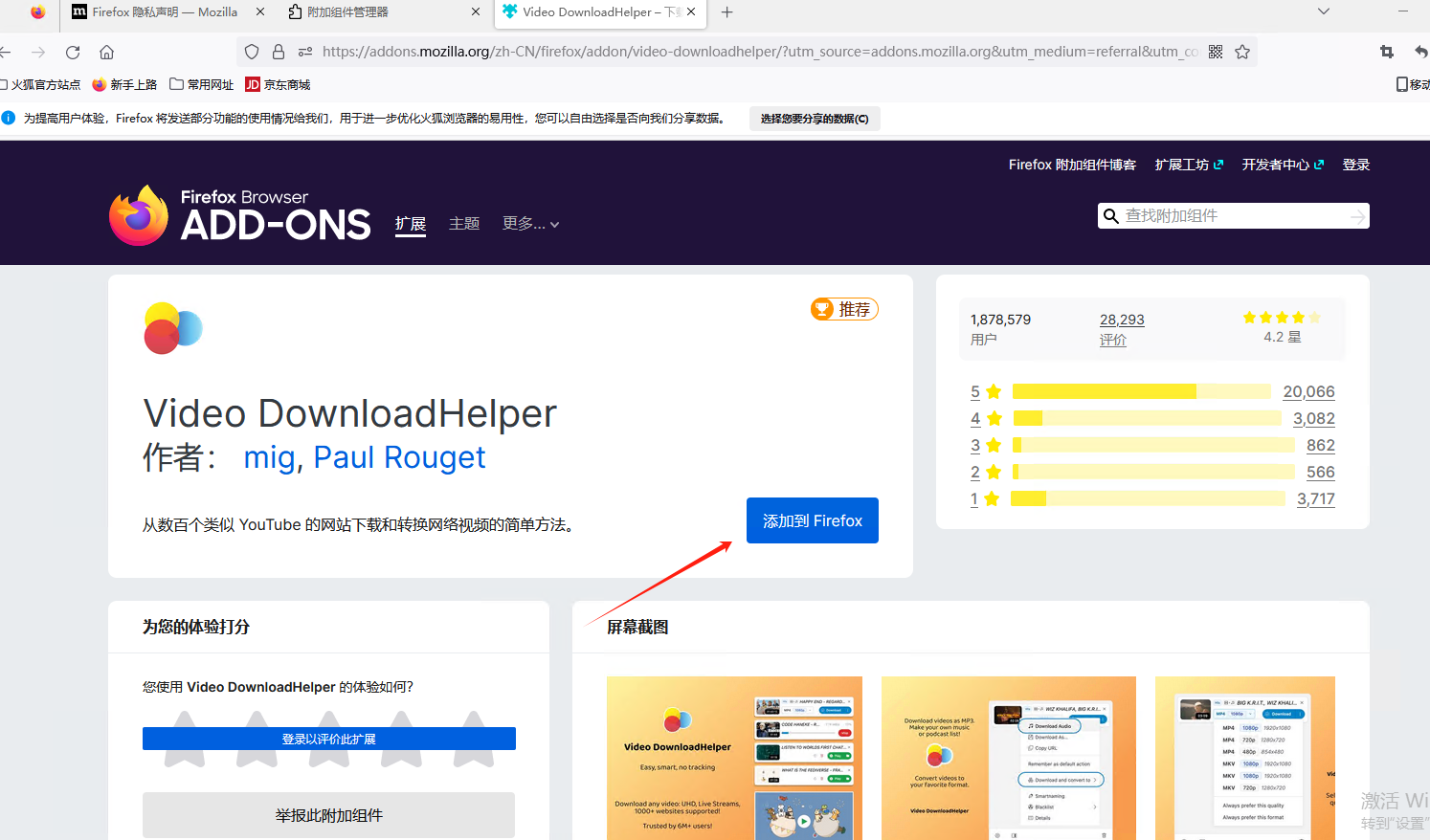Click the site security padlock icon
Screen dimensions: 1430x840
click(x=279, y=52)
